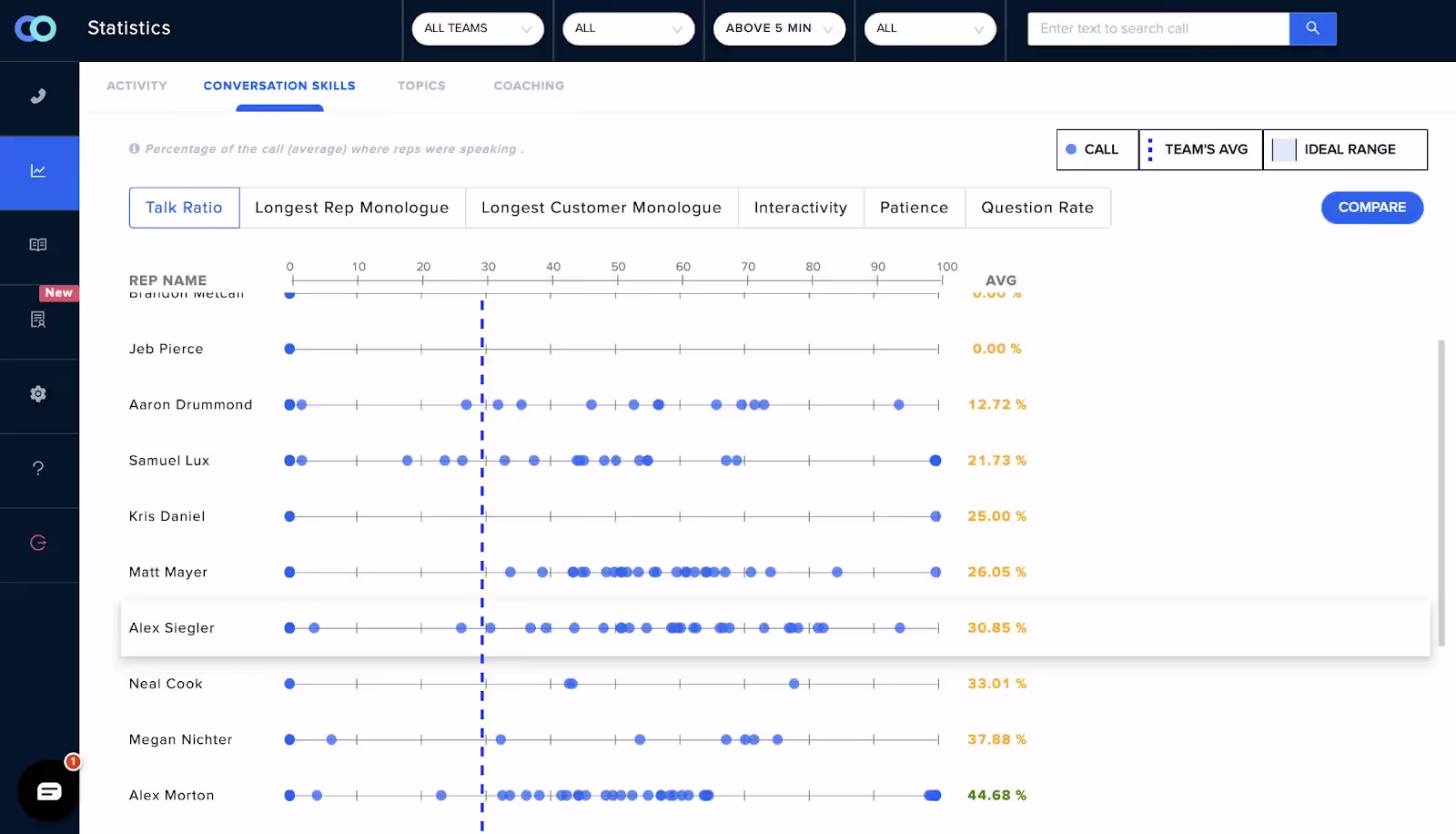
Task: Open the second filter ALL dropdown
Action: (629, 28)
